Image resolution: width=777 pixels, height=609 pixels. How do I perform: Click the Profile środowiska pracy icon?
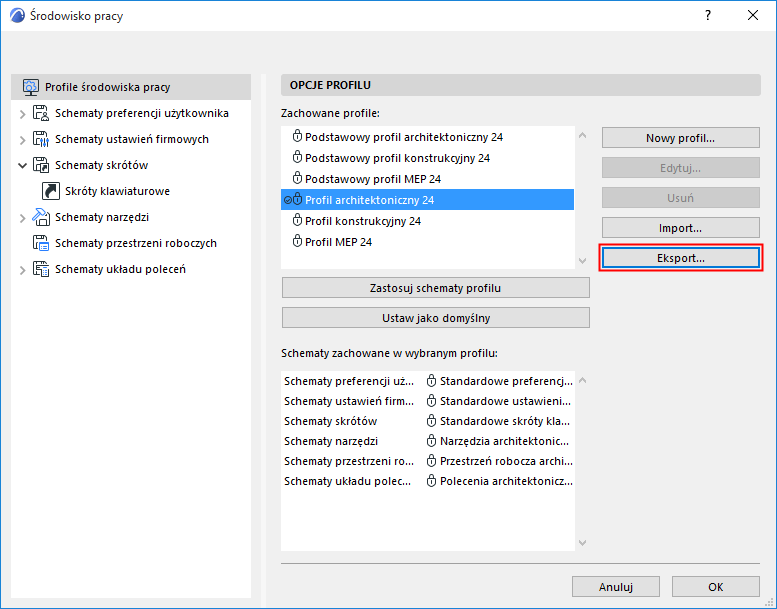coord(31,87)
